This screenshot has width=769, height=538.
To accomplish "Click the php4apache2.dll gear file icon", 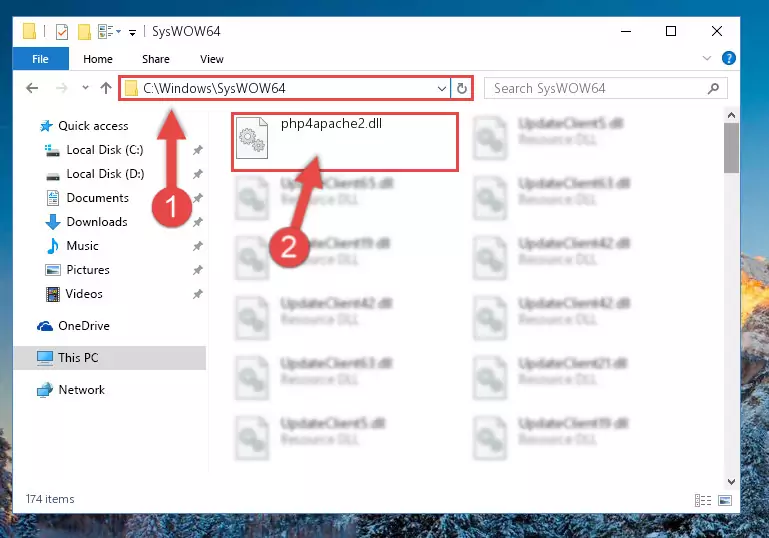I will point(252,138).
